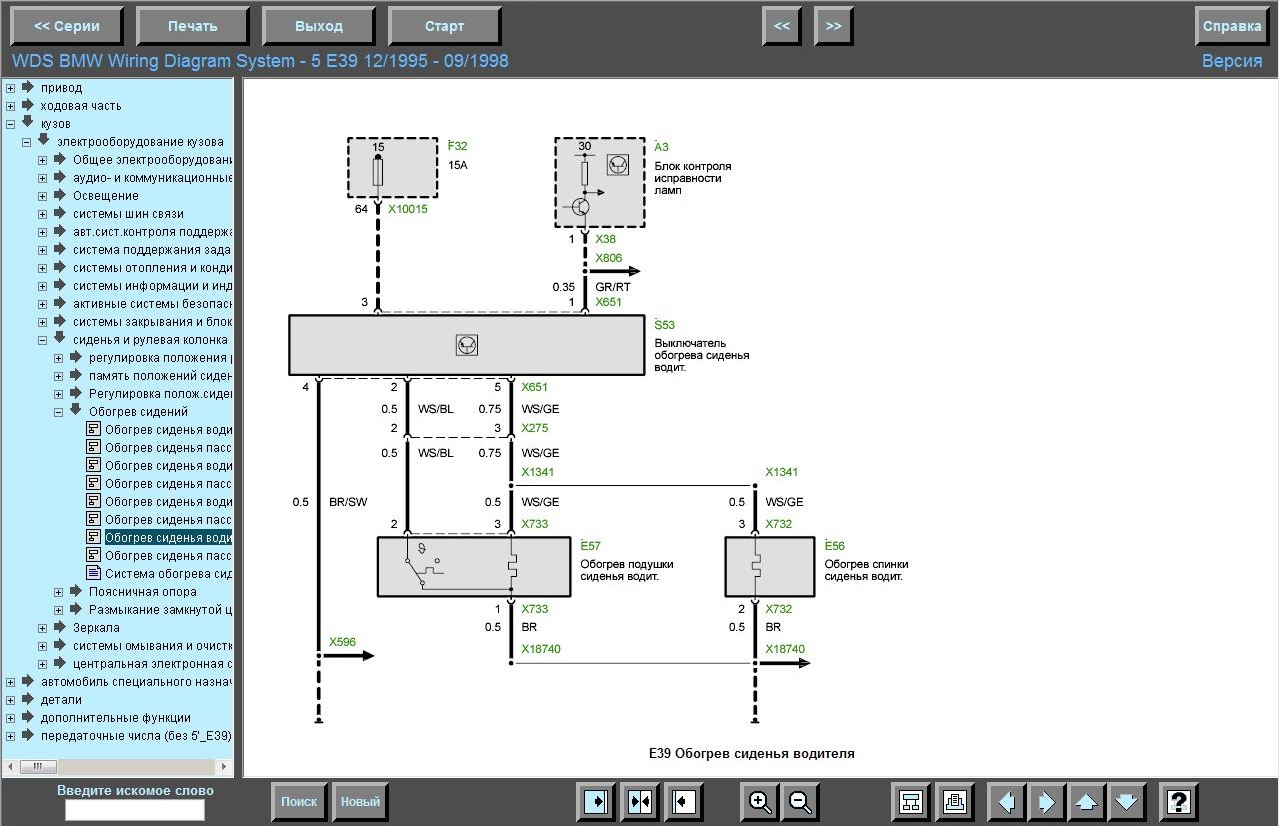Click the schematic icon of the highlighted tree row
The height and width of the screenshot is (826, 1280).
point(94,537)
